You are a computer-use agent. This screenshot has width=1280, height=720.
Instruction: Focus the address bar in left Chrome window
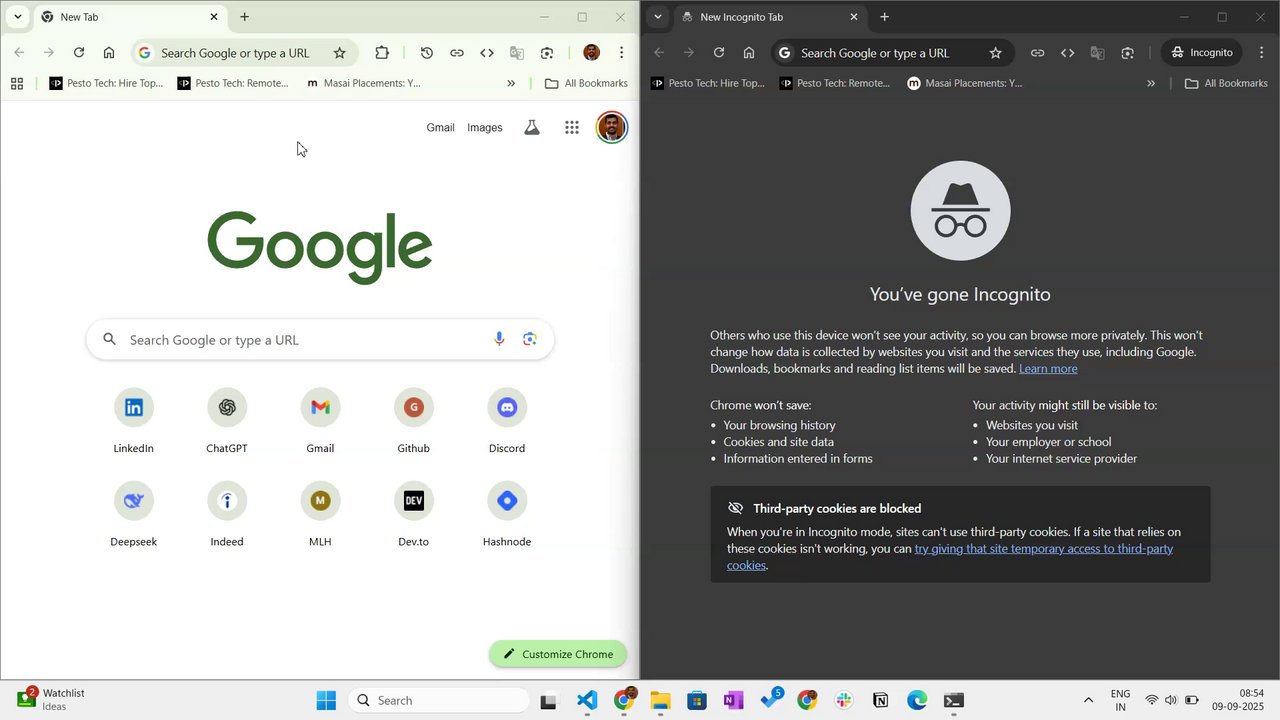243,53
